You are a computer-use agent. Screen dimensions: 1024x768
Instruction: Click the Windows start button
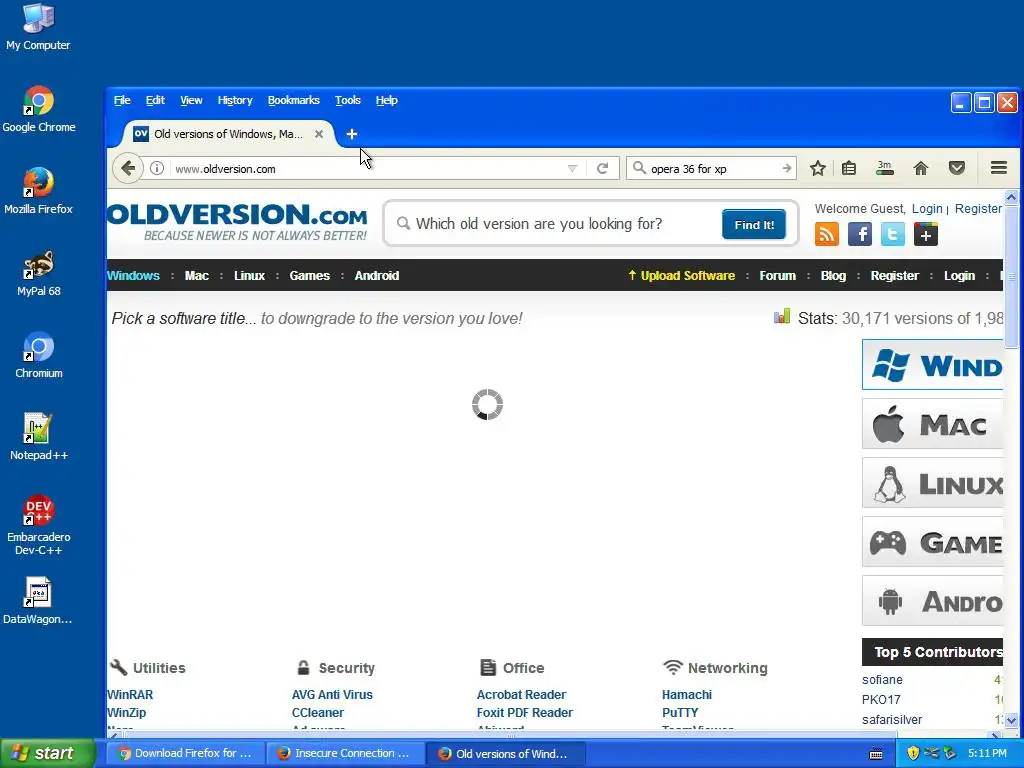pyautogui.click(x=47, y=754)
